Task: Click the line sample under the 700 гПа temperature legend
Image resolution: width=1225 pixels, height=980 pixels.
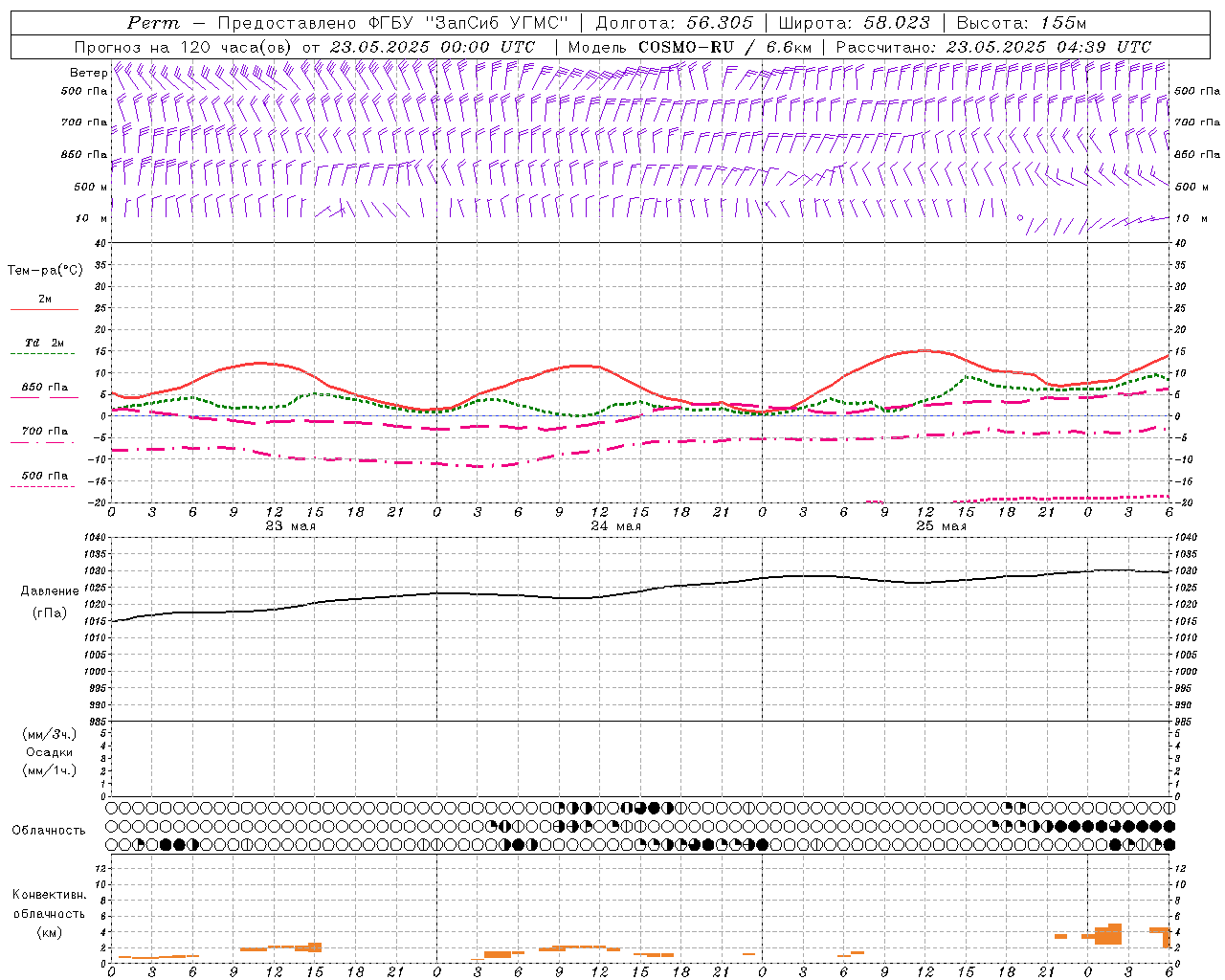Action: tap(42, 443)
